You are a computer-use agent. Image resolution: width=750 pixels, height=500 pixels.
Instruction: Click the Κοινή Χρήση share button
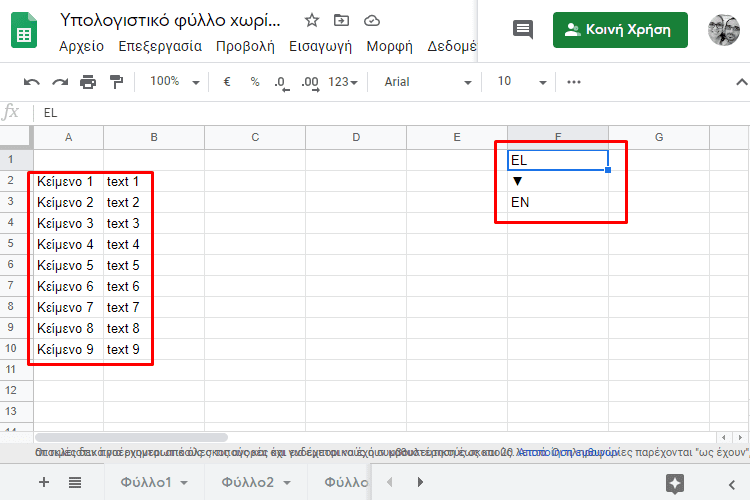coord(620,30)
